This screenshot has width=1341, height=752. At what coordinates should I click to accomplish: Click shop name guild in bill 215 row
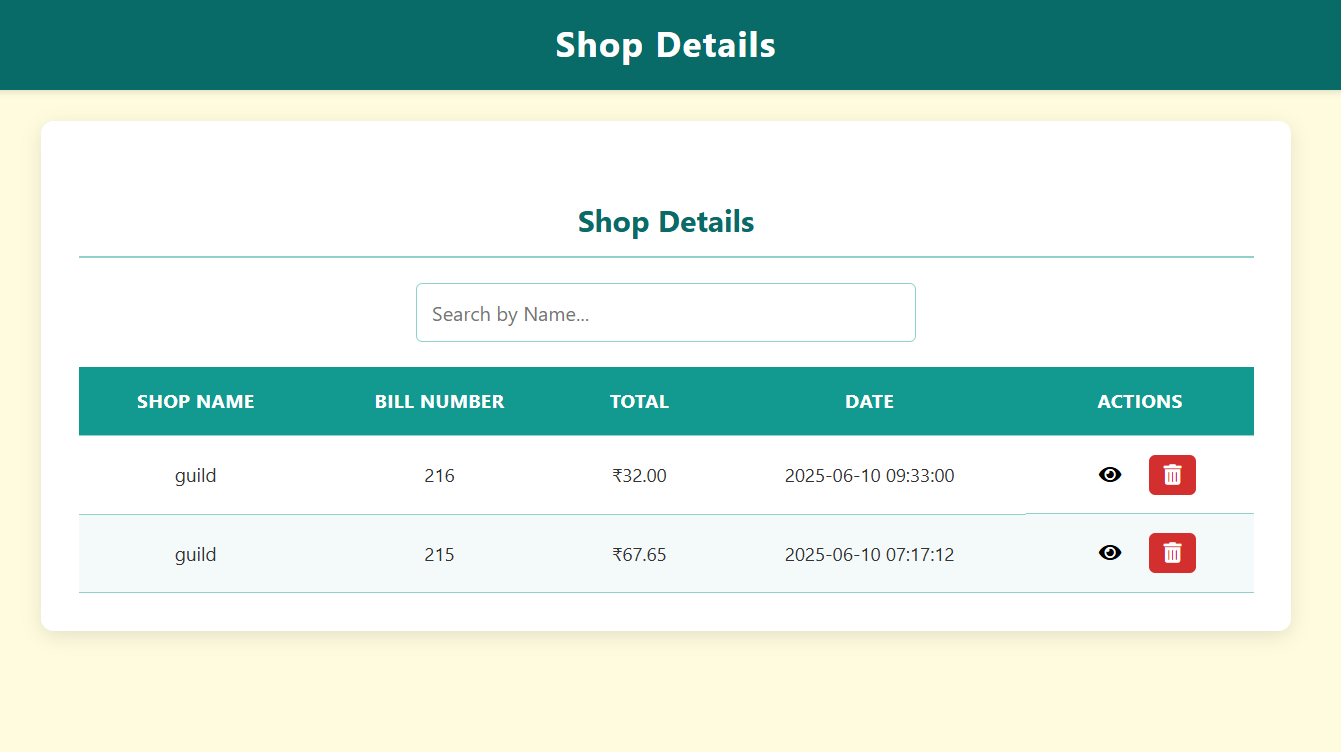(196, 555)
